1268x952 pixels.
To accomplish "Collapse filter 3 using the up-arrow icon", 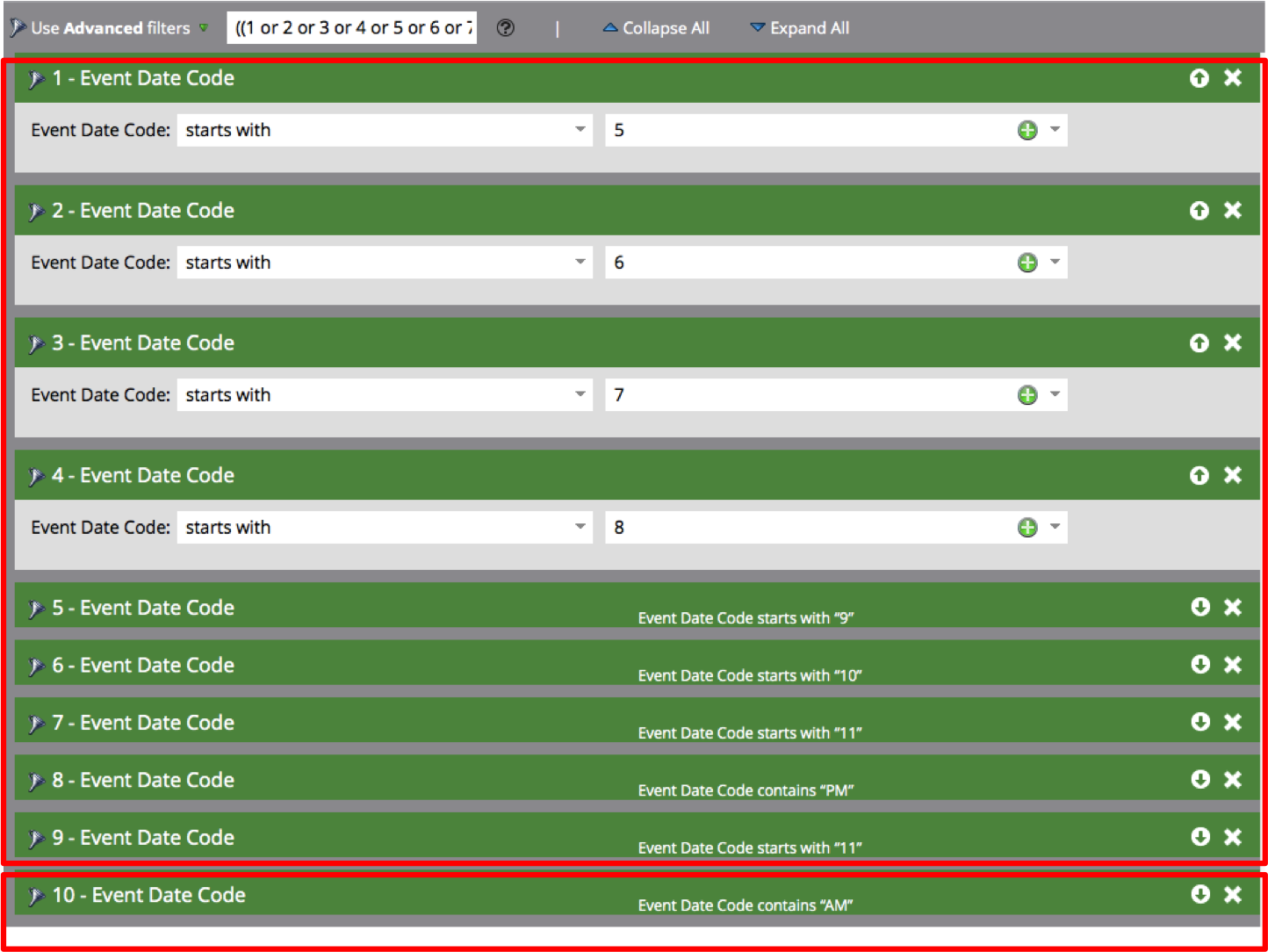I will [x=1200, y=343].
